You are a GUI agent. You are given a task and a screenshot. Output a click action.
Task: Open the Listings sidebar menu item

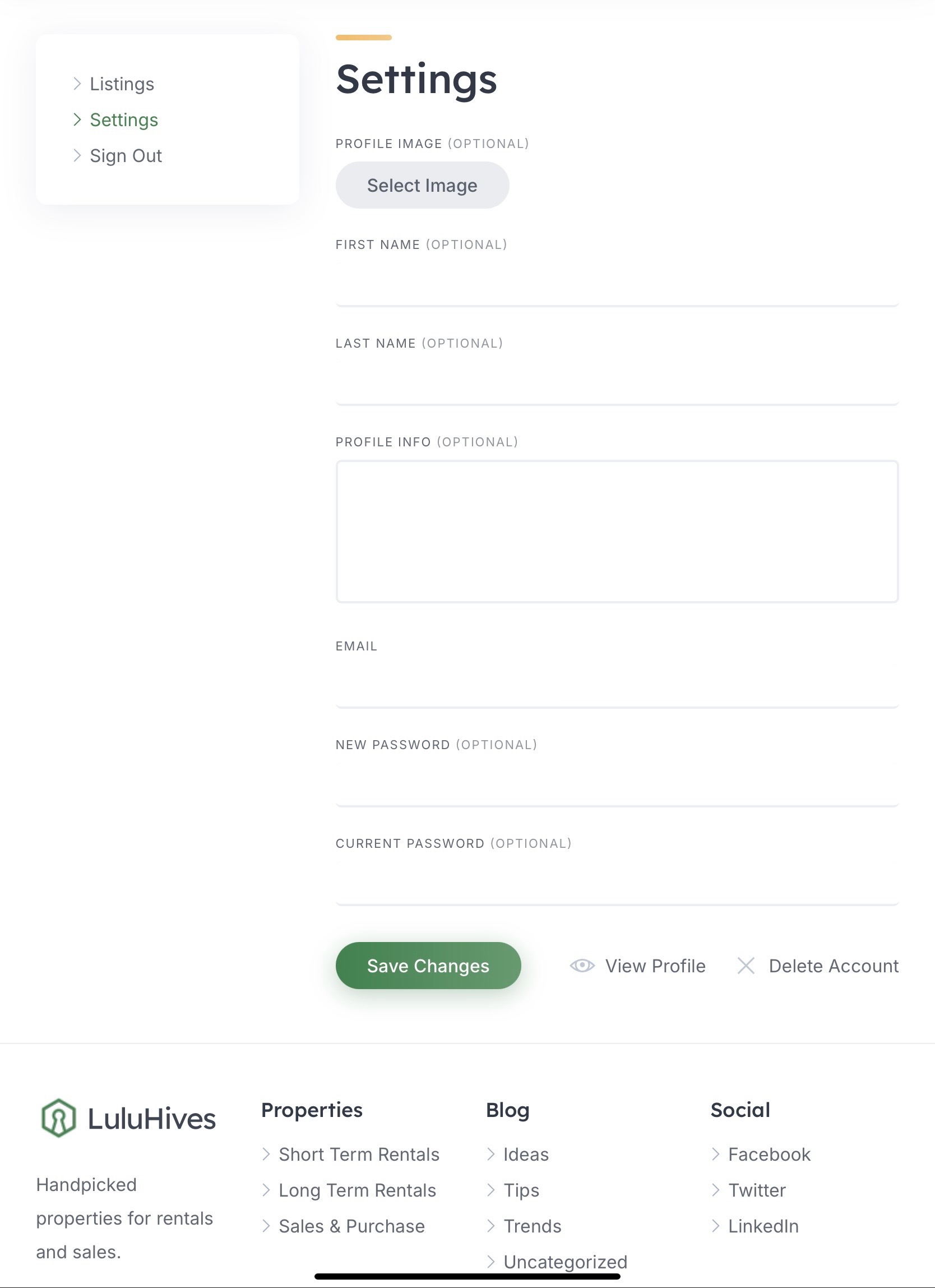122,84
